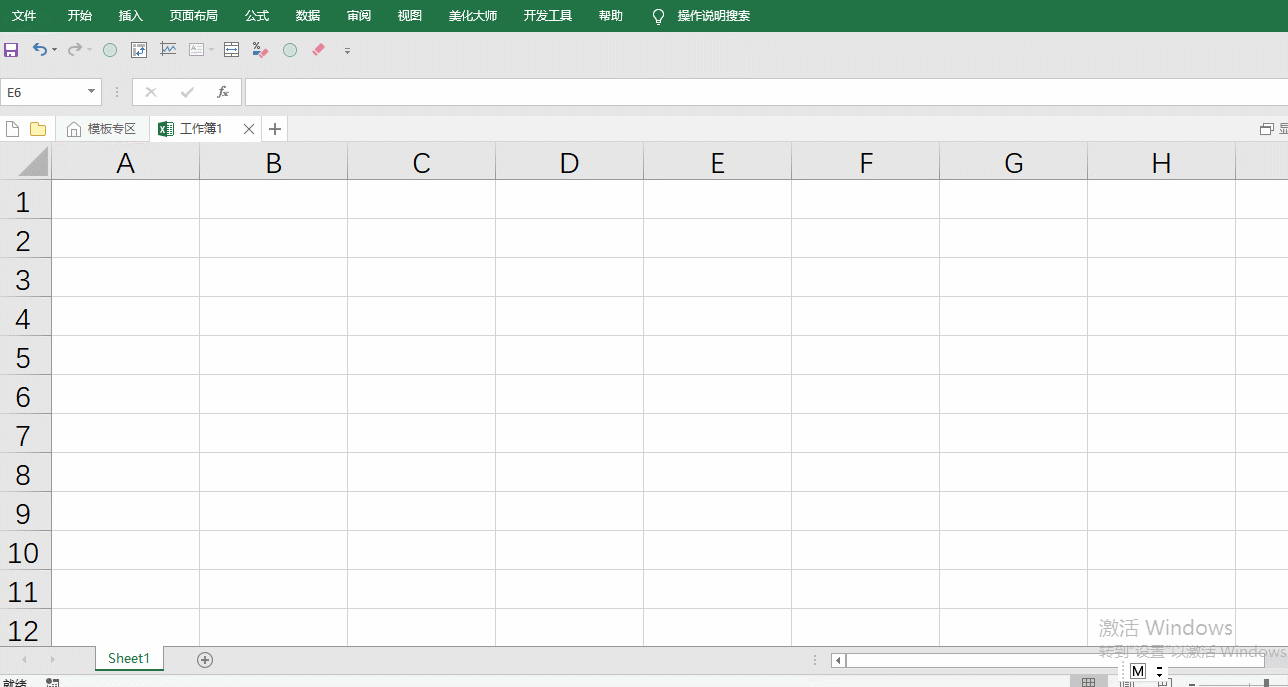
Task: Open the 帮助 ribbon tab
Action: pyautogui.click(x=611, y=16)
